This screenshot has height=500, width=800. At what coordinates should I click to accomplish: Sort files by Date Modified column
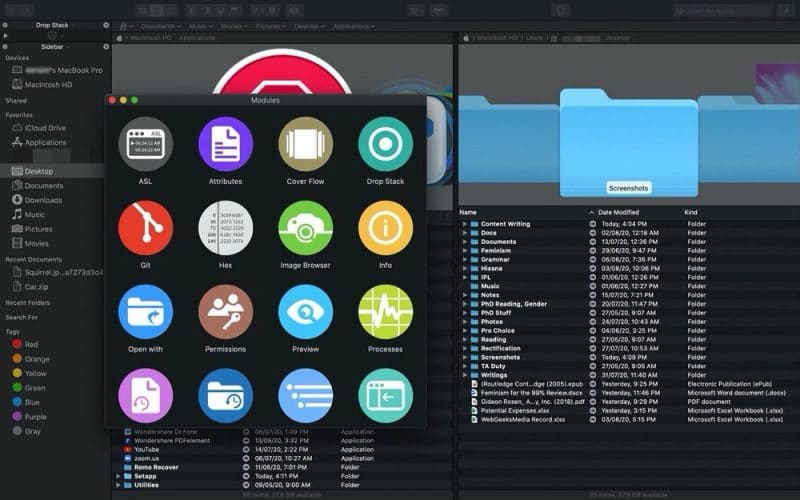pos(620,212)
